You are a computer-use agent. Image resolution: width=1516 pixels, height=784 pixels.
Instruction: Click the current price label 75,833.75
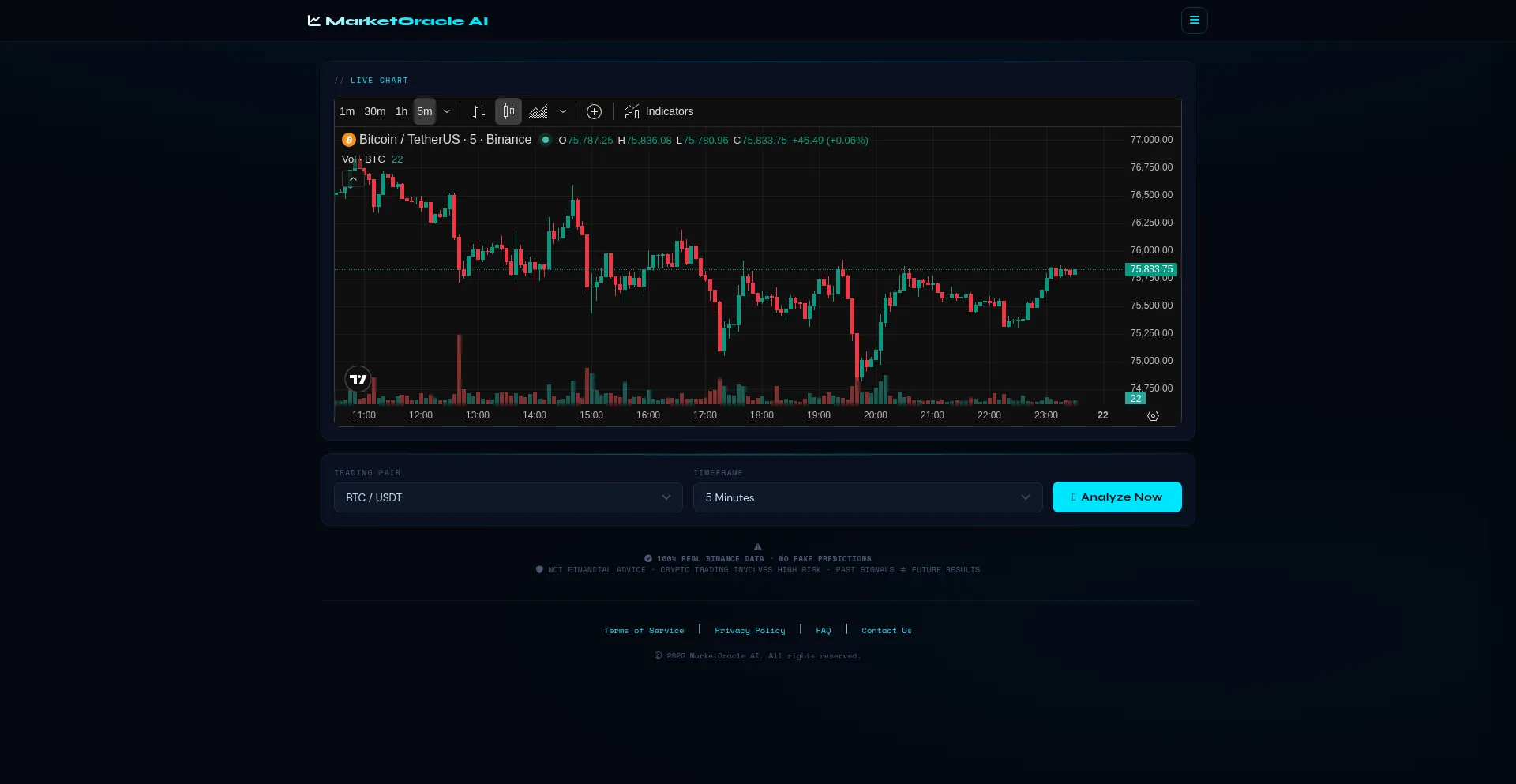[1151, 269]
